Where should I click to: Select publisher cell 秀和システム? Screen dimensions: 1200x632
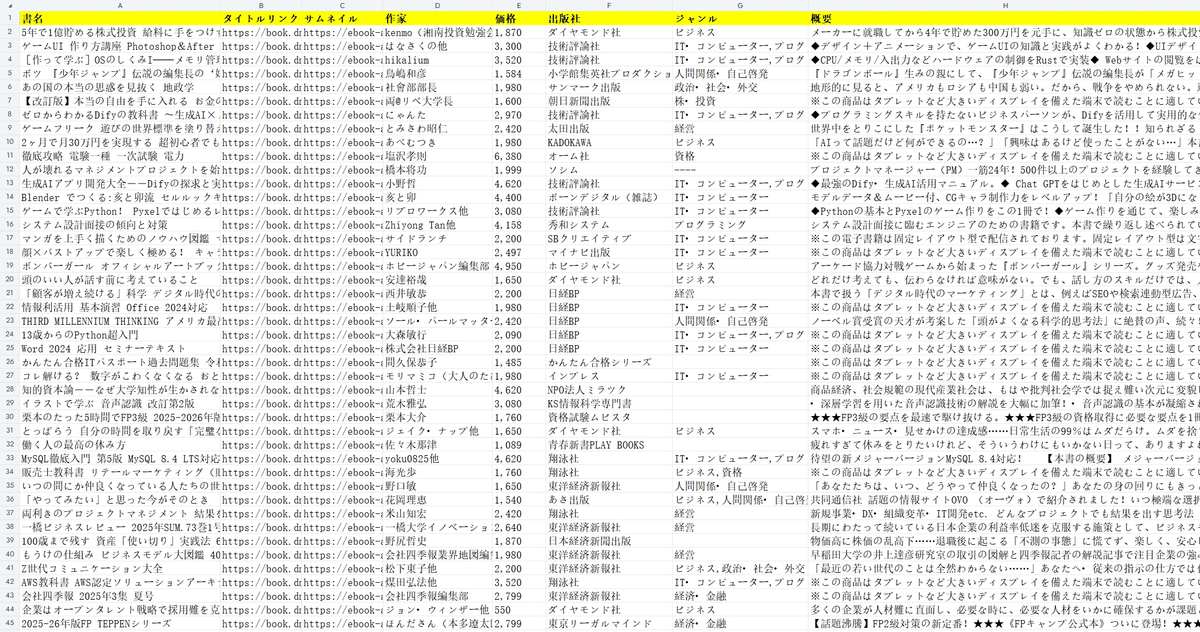coord(610,226)
